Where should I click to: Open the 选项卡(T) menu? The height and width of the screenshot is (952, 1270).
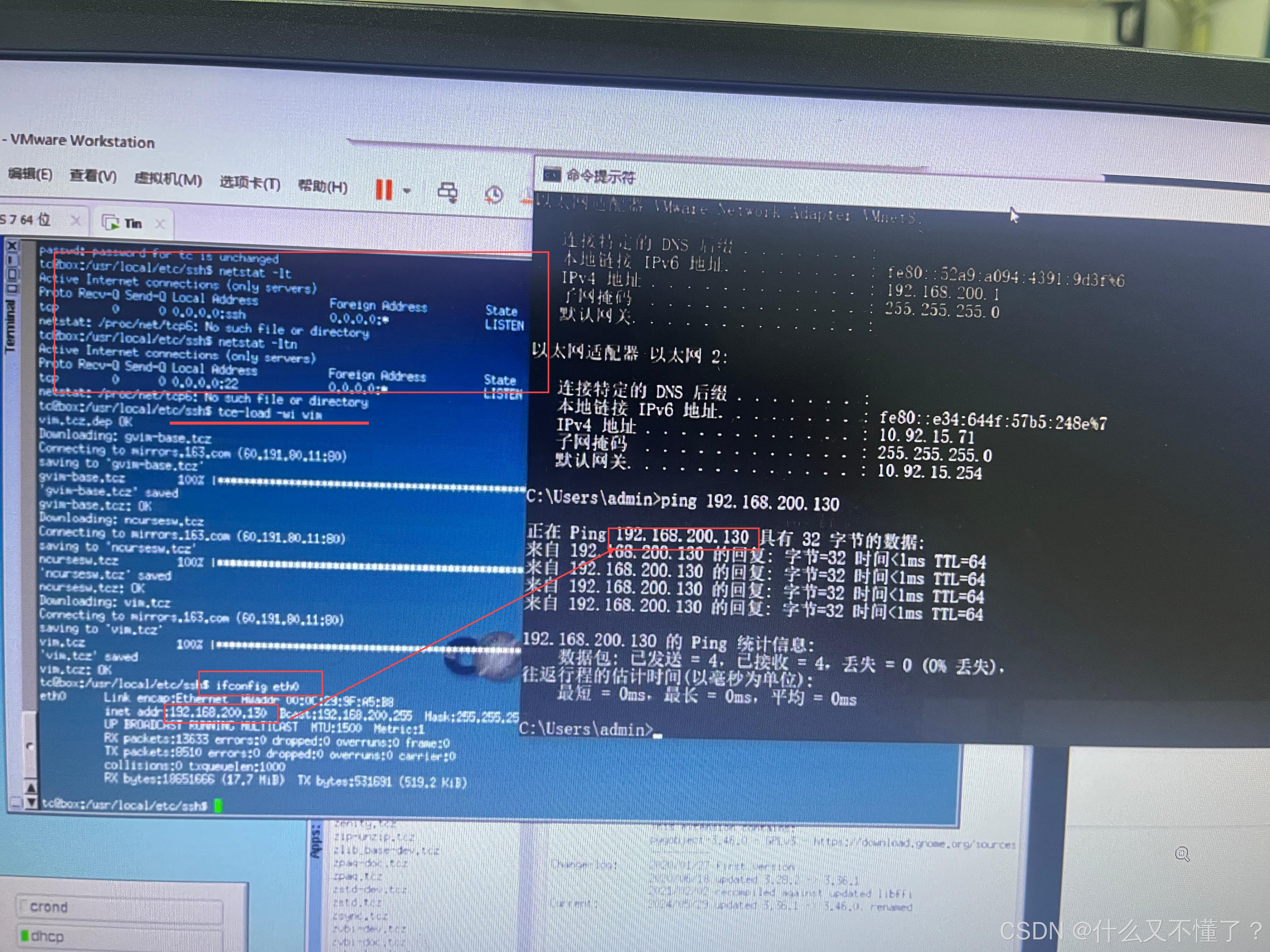coord(250,183)
